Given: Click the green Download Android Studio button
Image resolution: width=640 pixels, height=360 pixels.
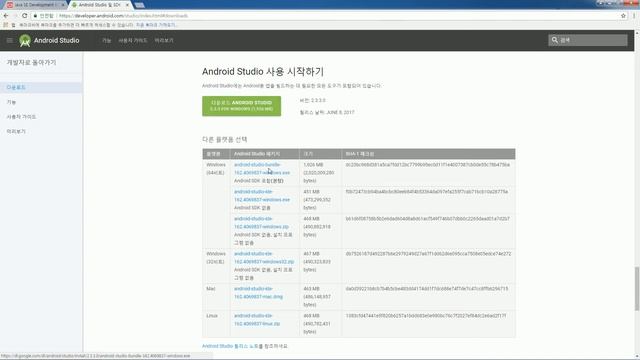Looking at the screenshot, I should [x=241, y=106].
